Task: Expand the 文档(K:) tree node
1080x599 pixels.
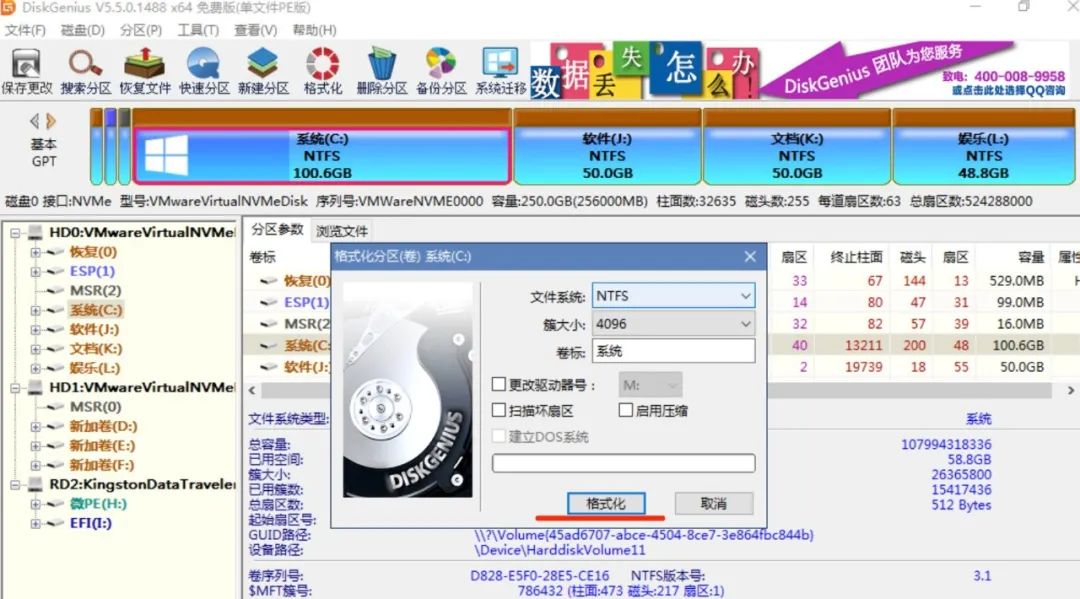Action: (x=35, y=349)
